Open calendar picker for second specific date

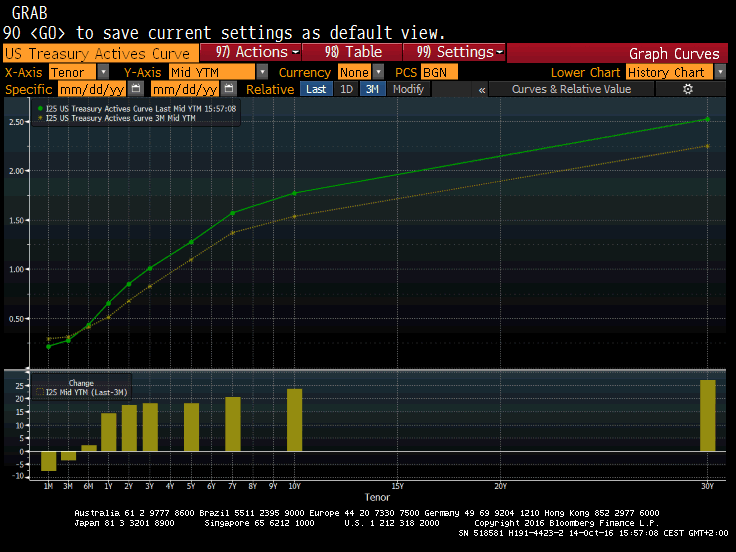tap(229, 89)
